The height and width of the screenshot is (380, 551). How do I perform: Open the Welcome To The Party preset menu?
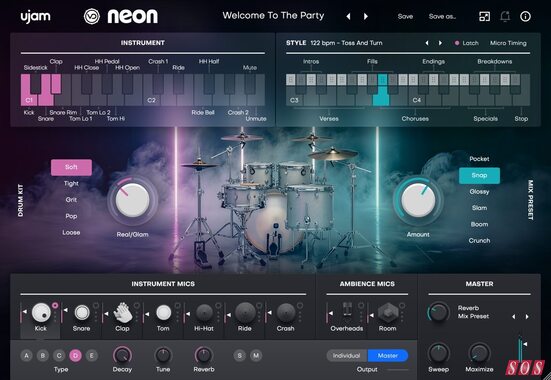pos(273,16)
